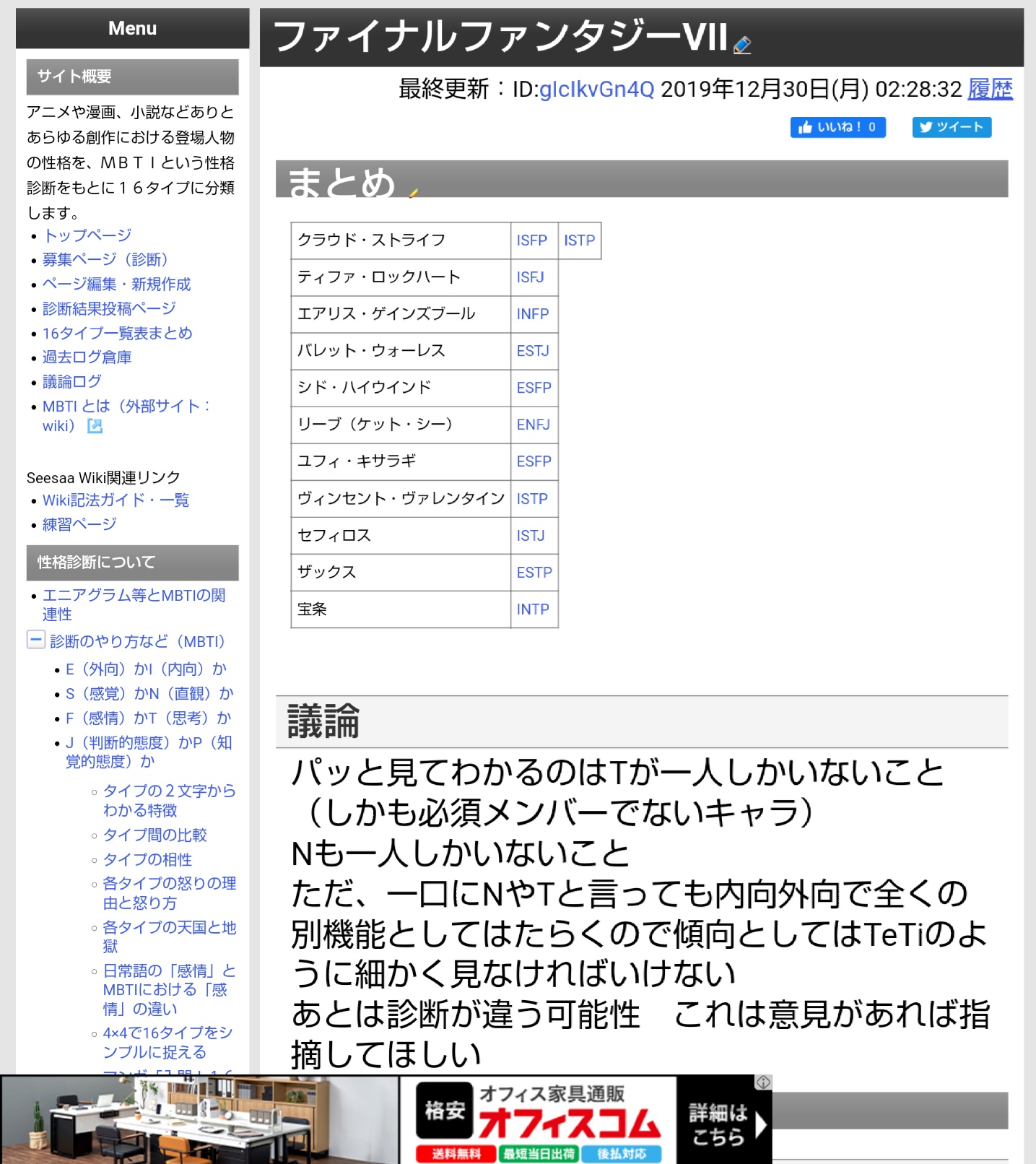This screenshot has width=1036, height=1164.
Task: Click INFP link for エアリス・ゲインズブール
Action: (533, 313)
